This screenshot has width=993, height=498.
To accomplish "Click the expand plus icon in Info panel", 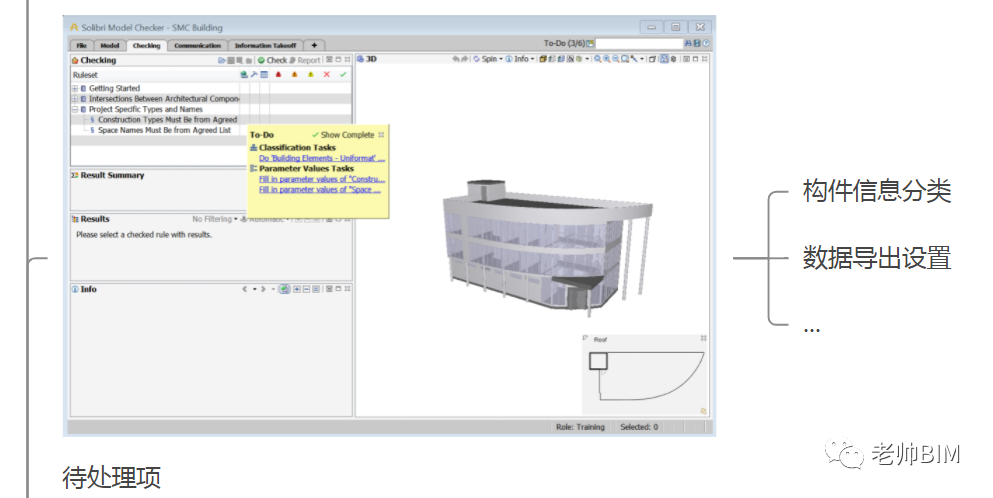I will coord(297,289).
